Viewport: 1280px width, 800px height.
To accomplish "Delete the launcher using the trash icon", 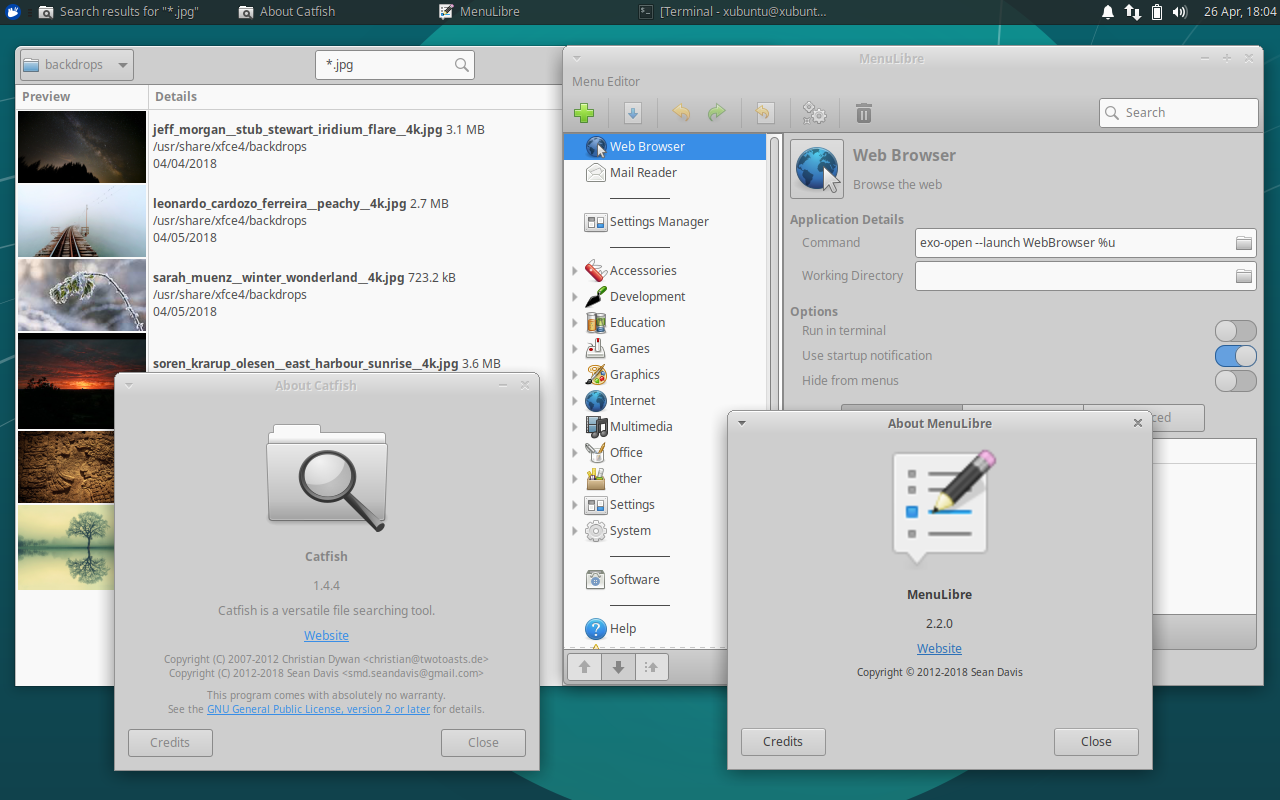I will pos(863,113).
